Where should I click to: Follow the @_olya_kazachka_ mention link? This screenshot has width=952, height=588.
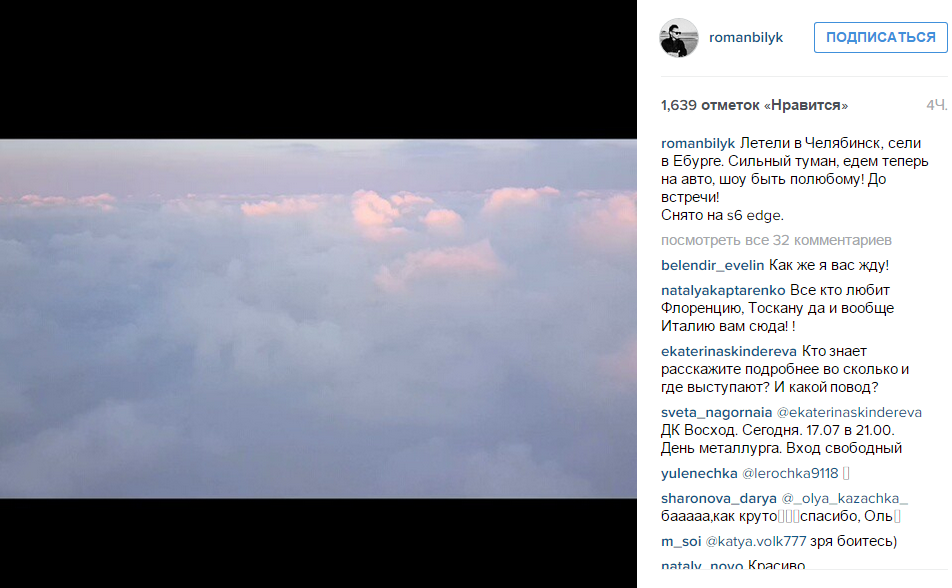pos(845,499)
